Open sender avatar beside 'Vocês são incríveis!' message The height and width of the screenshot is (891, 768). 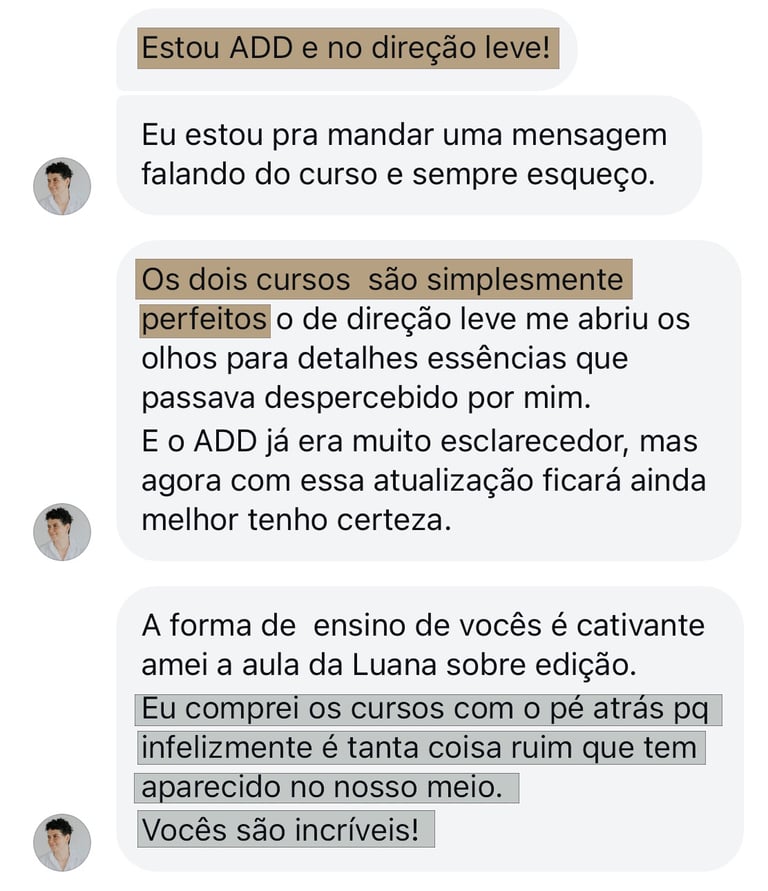pyautogui.click(x=62, y=842)
